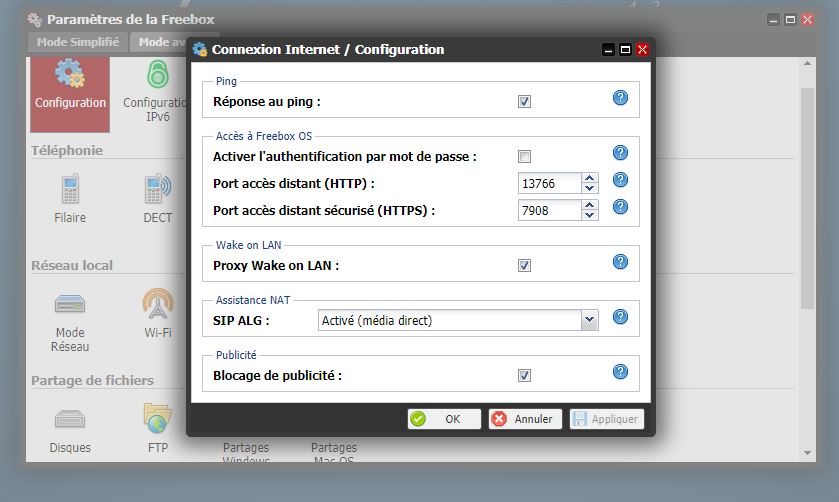Click help icon beside SIP ALG
This screenshot has height=502, width=839.
(620, 317)
